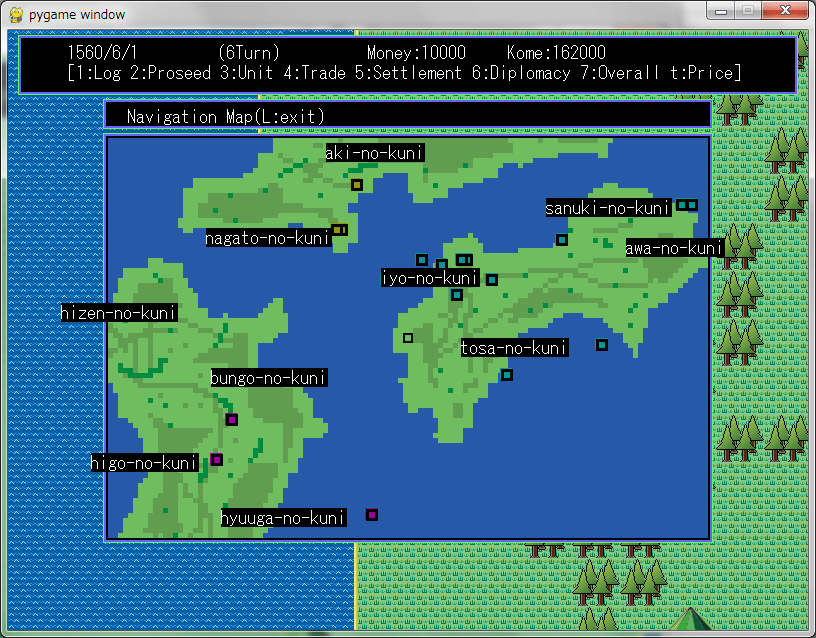Click the nagato-no-kuni province label

tap(269, 238)
